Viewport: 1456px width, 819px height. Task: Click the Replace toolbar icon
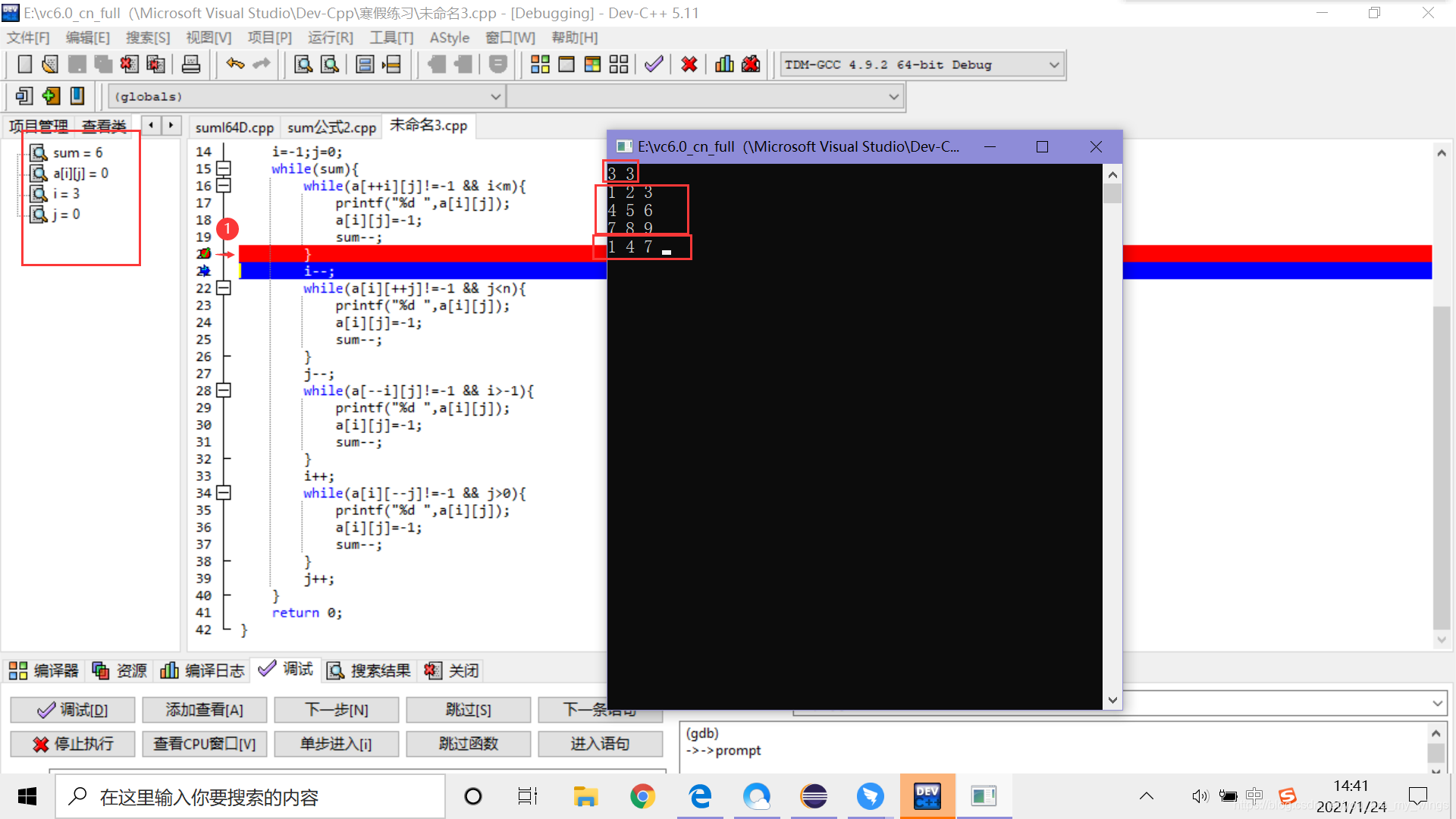[330, 64]
